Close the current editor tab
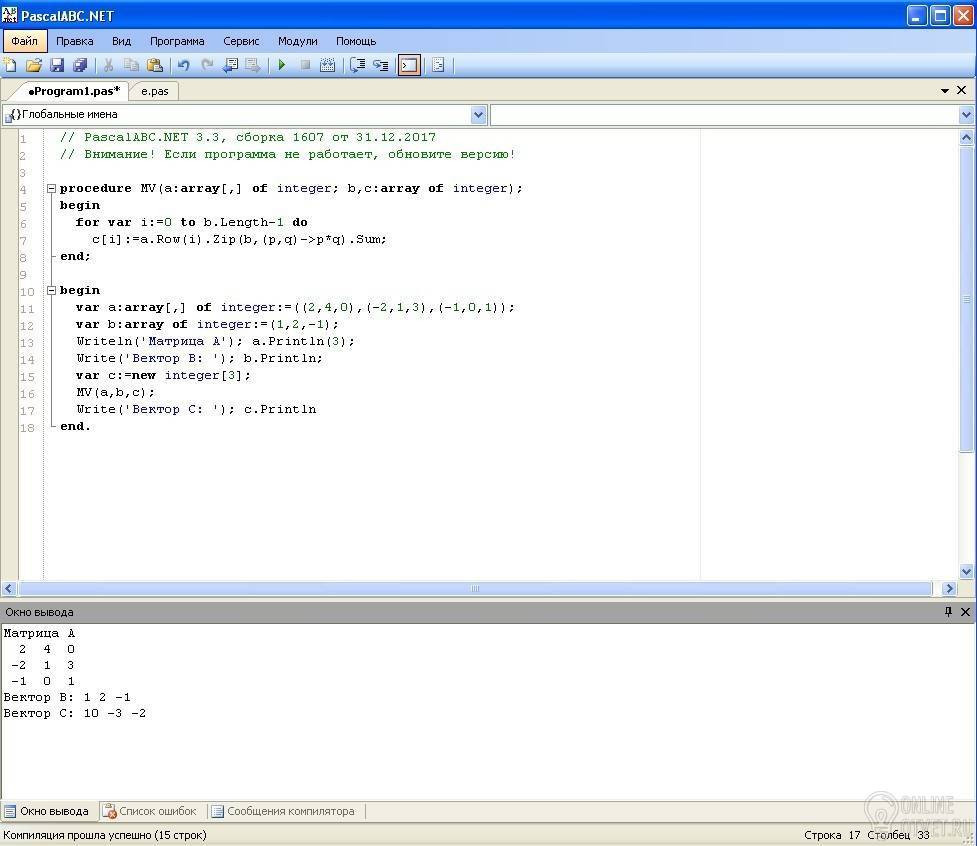This screenshot has width=977, height=846. [961, 90]
